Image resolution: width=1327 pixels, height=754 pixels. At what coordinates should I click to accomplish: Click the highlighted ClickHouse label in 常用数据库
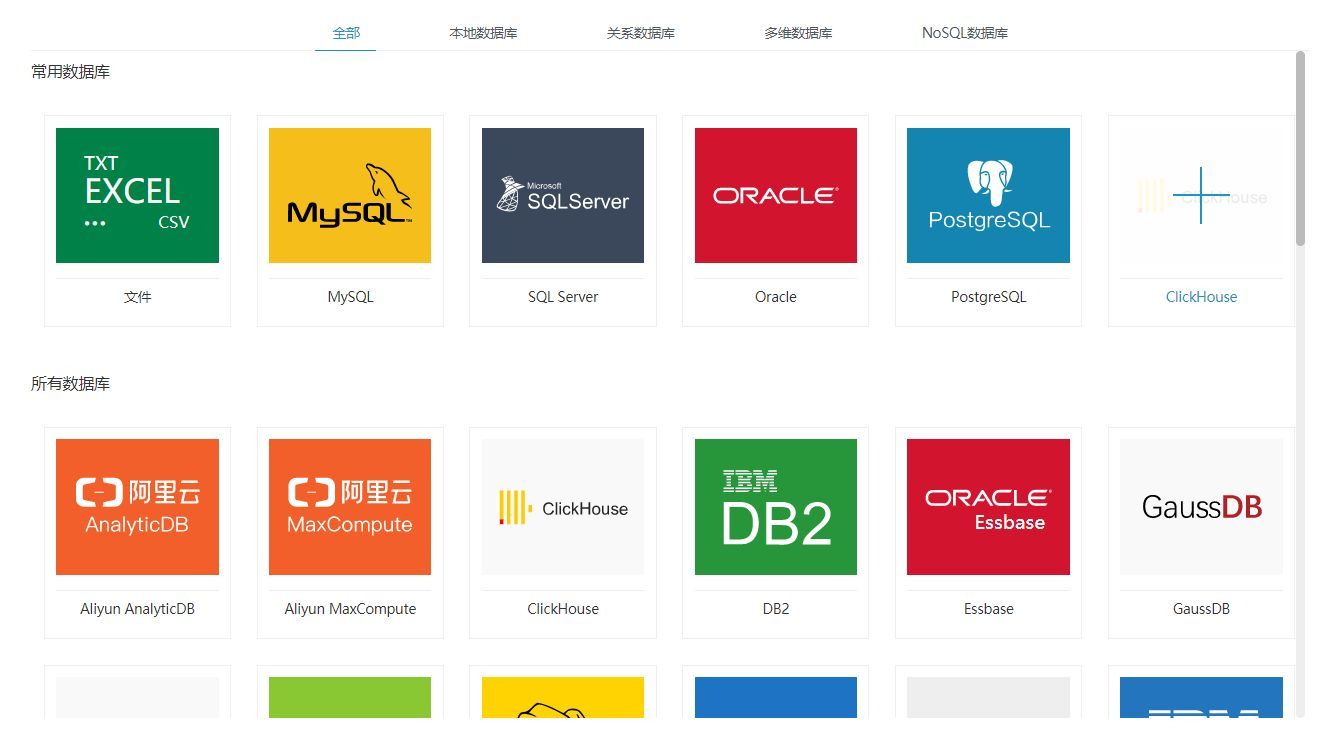point(1201,297)
